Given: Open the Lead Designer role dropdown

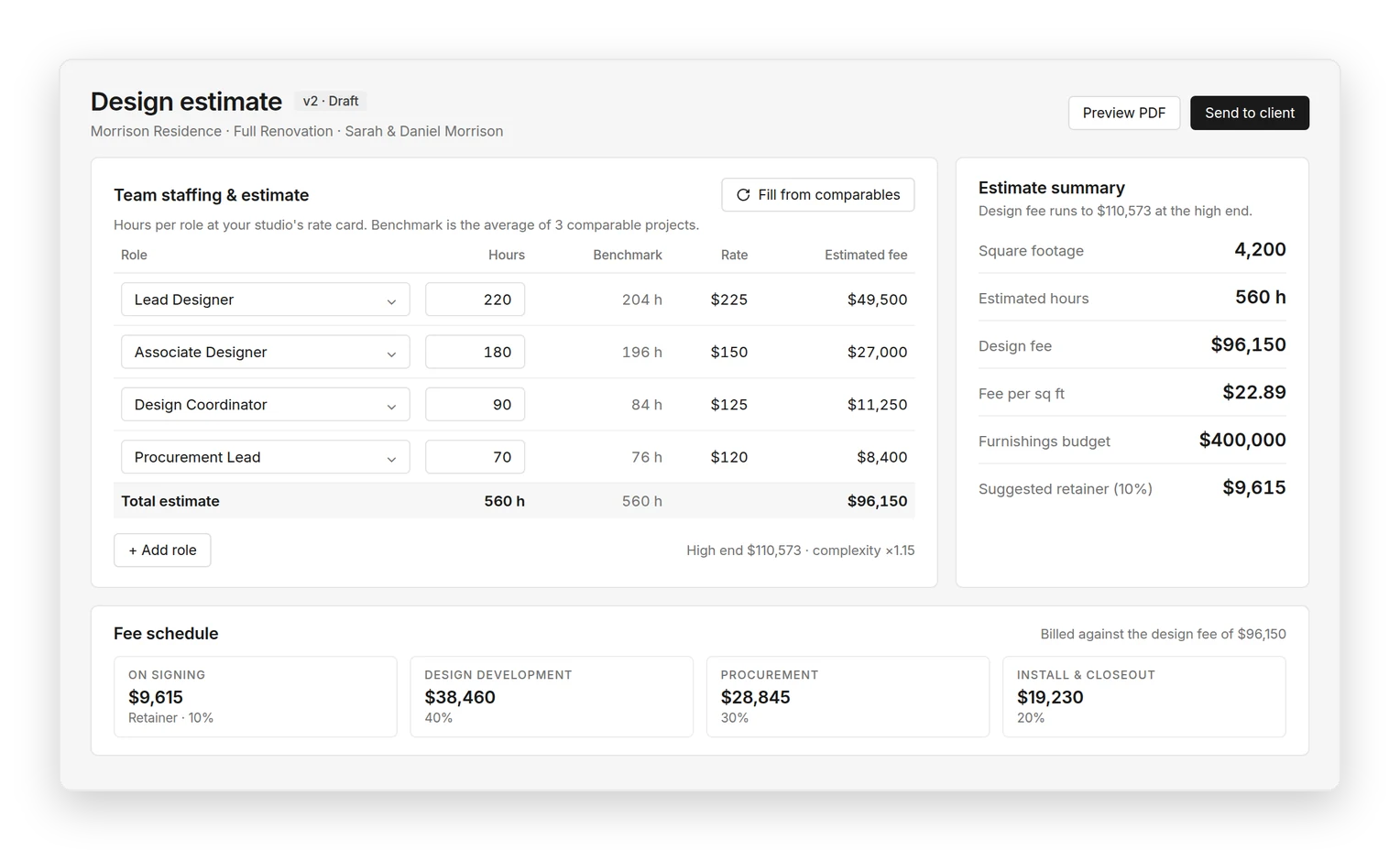Looking at the screenshot, I should click(265, 300).
